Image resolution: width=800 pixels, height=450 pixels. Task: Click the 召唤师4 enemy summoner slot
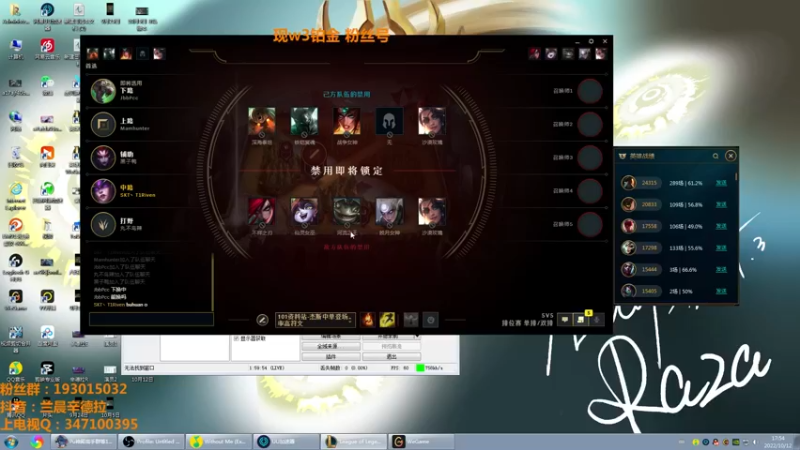click(x=590, y=191)
